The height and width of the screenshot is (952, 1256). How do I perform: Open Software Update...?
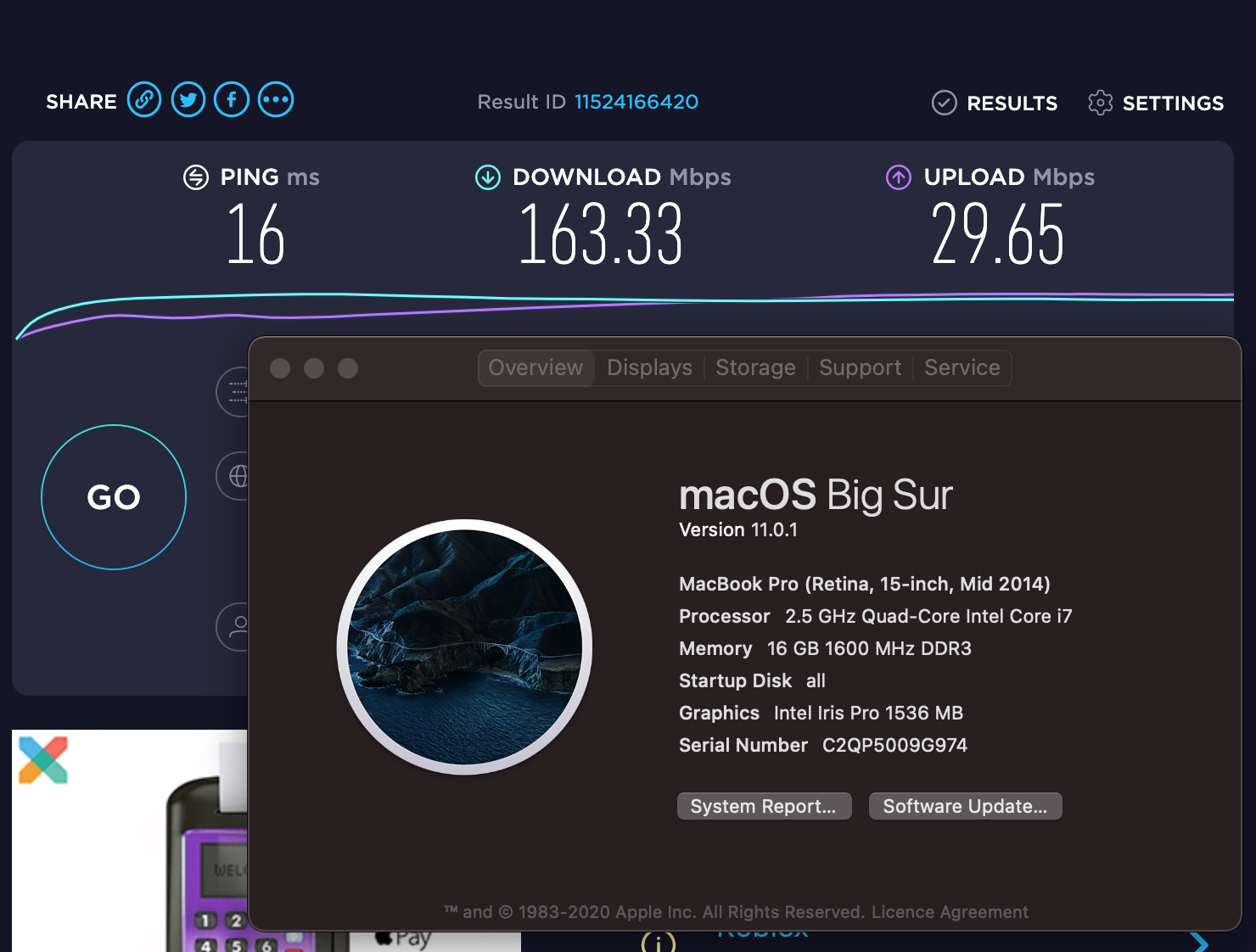(x=966, y=806)
